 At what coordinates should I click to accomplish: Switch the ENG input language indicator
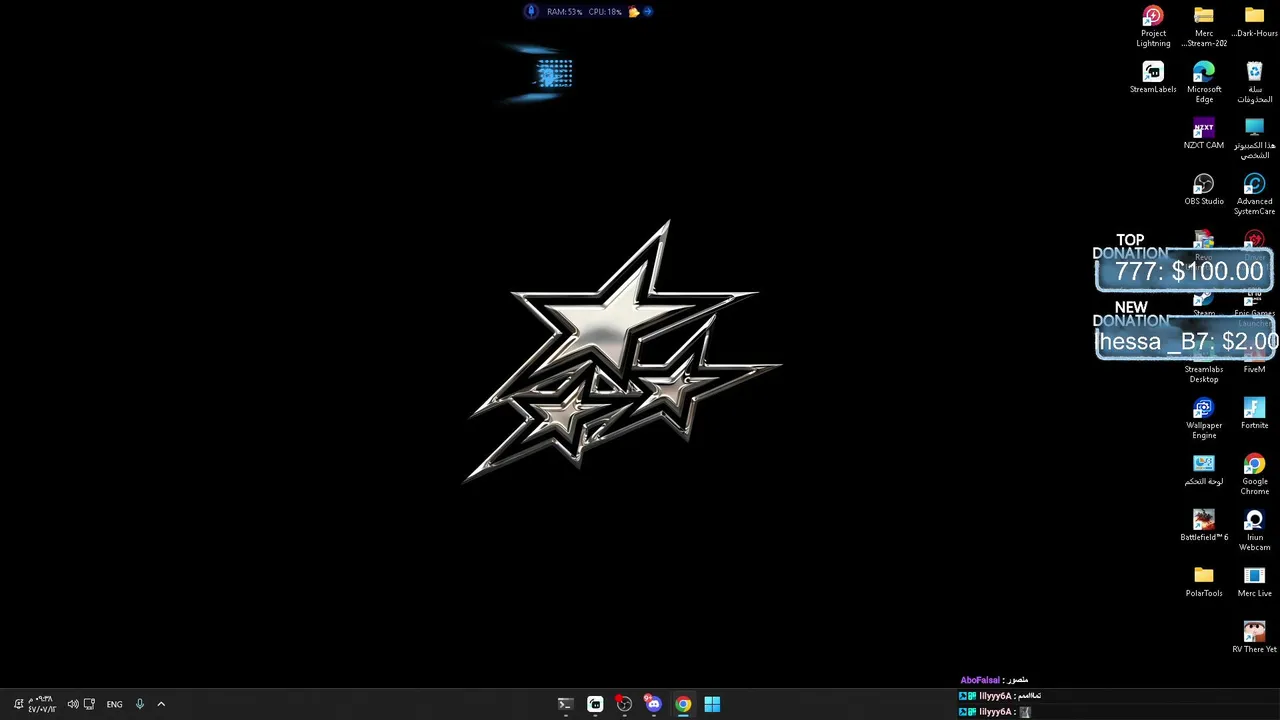[x=115, y=704]
